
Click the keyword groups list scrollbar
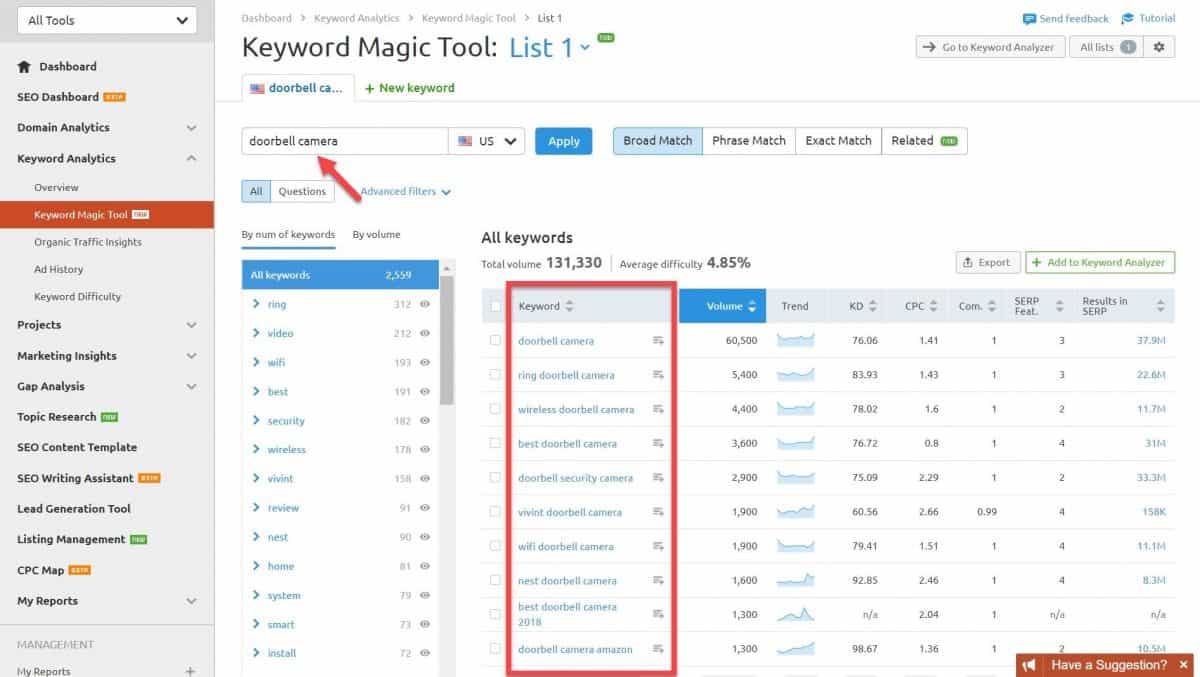447,340
